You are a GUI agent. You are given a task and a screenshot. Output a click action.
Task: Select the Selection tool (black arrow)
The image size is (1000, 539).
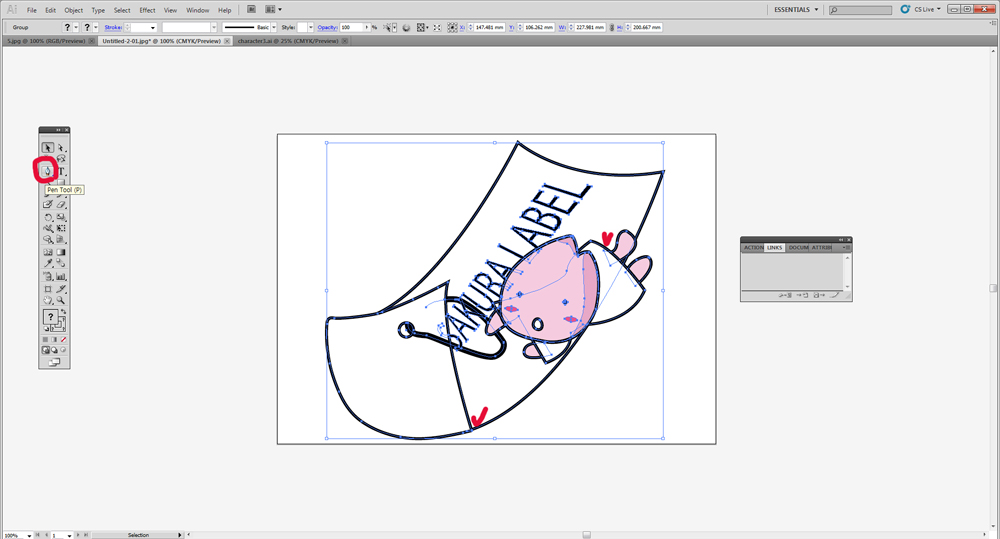tap(48, 147)
